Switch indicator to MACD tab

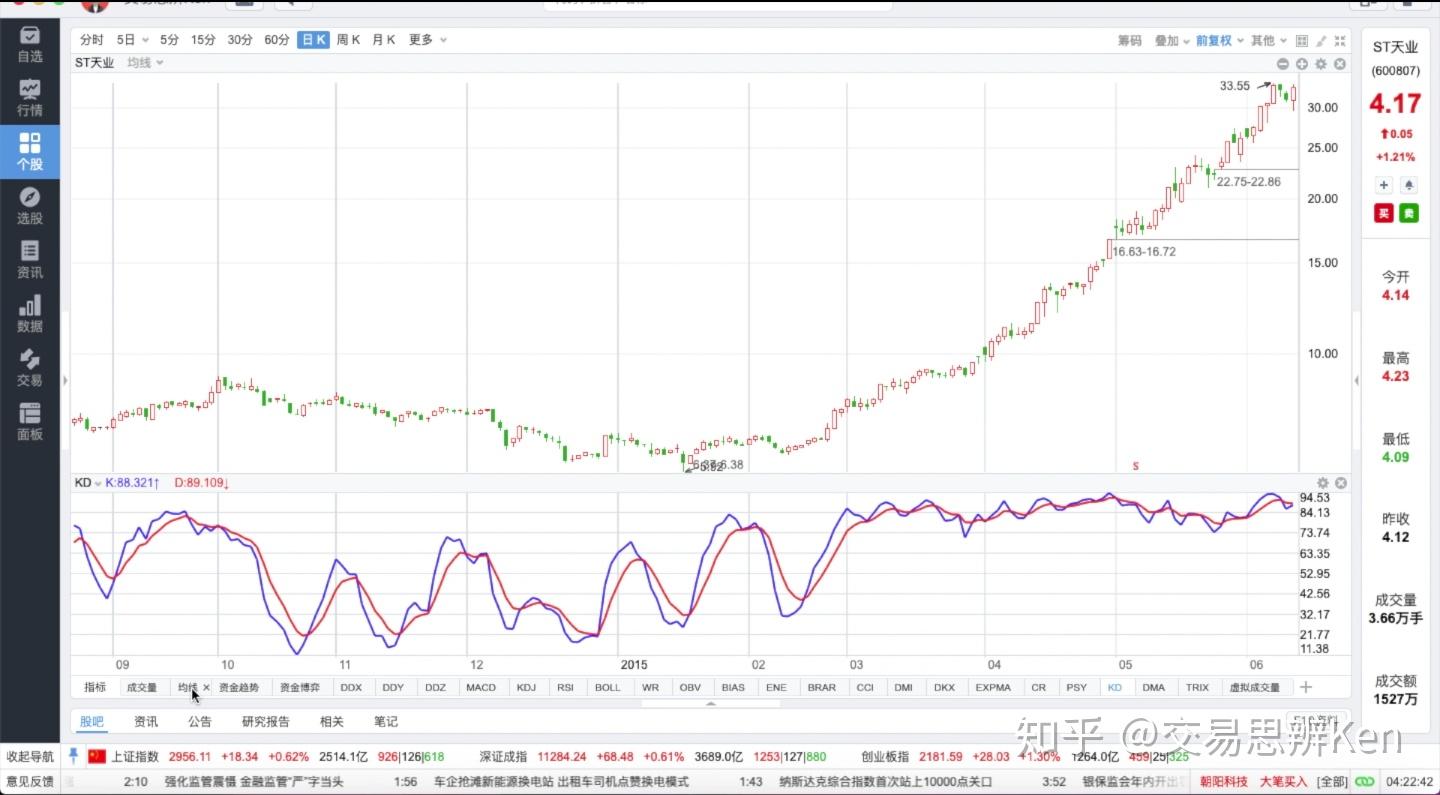(x=481, y=688)
